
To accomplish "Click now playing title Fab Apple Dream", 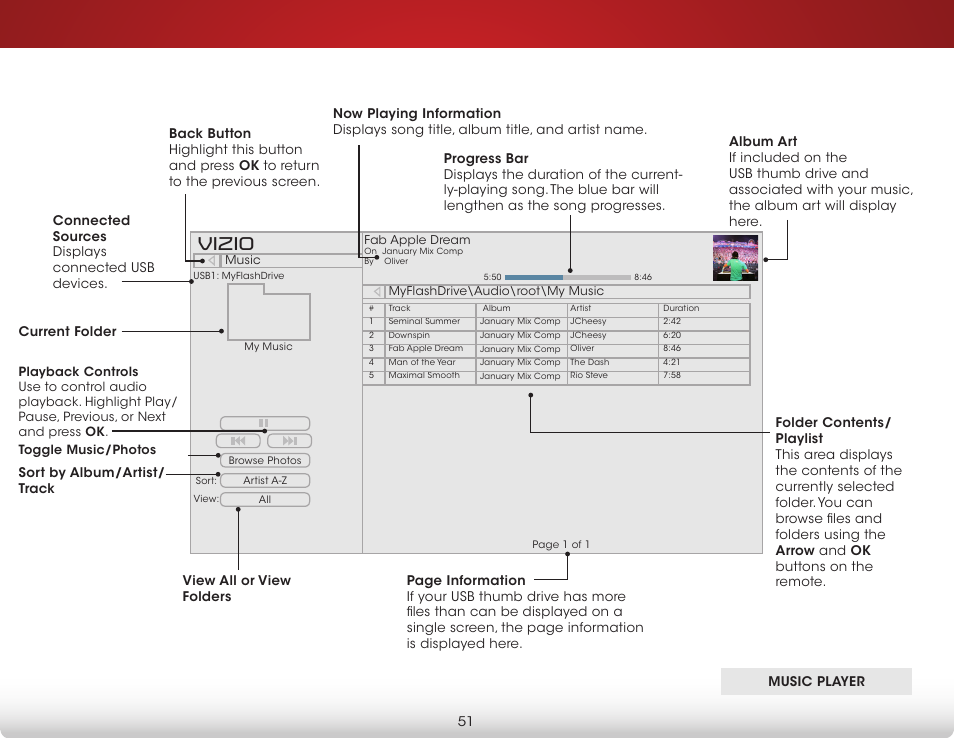I will [417, 240].
